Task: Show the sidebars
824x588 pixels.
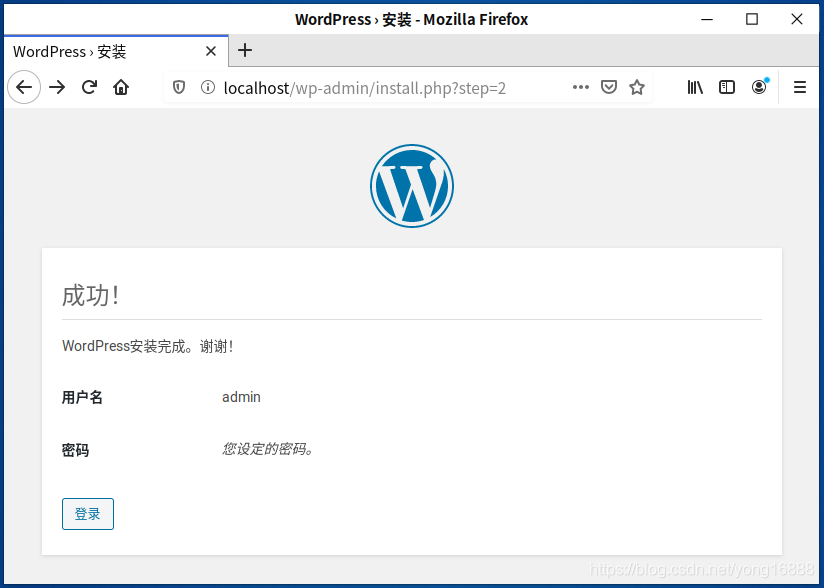Action: click(x=727, y=87)
